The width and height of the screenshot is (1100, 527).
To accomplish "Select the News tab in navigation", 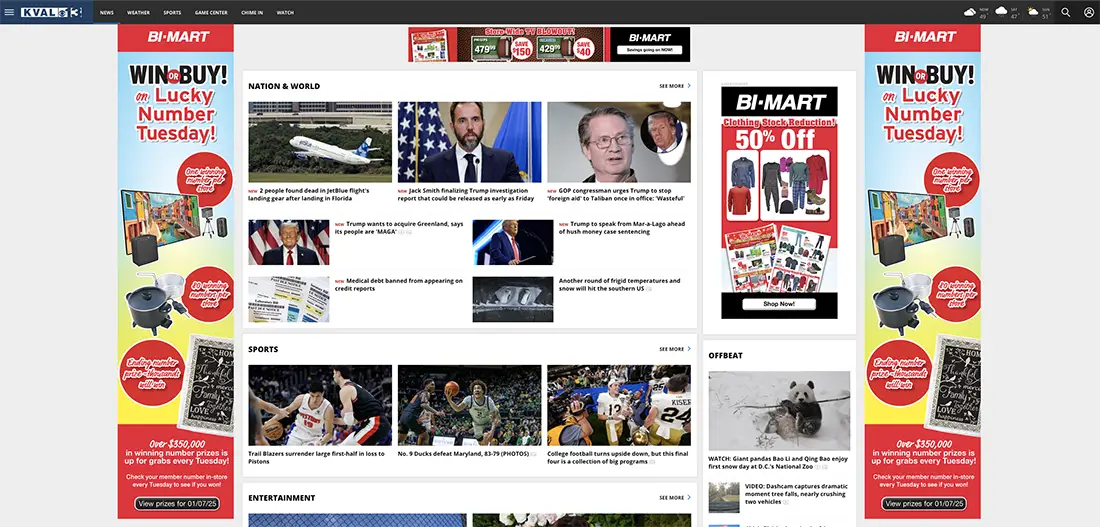I will 107,13.
